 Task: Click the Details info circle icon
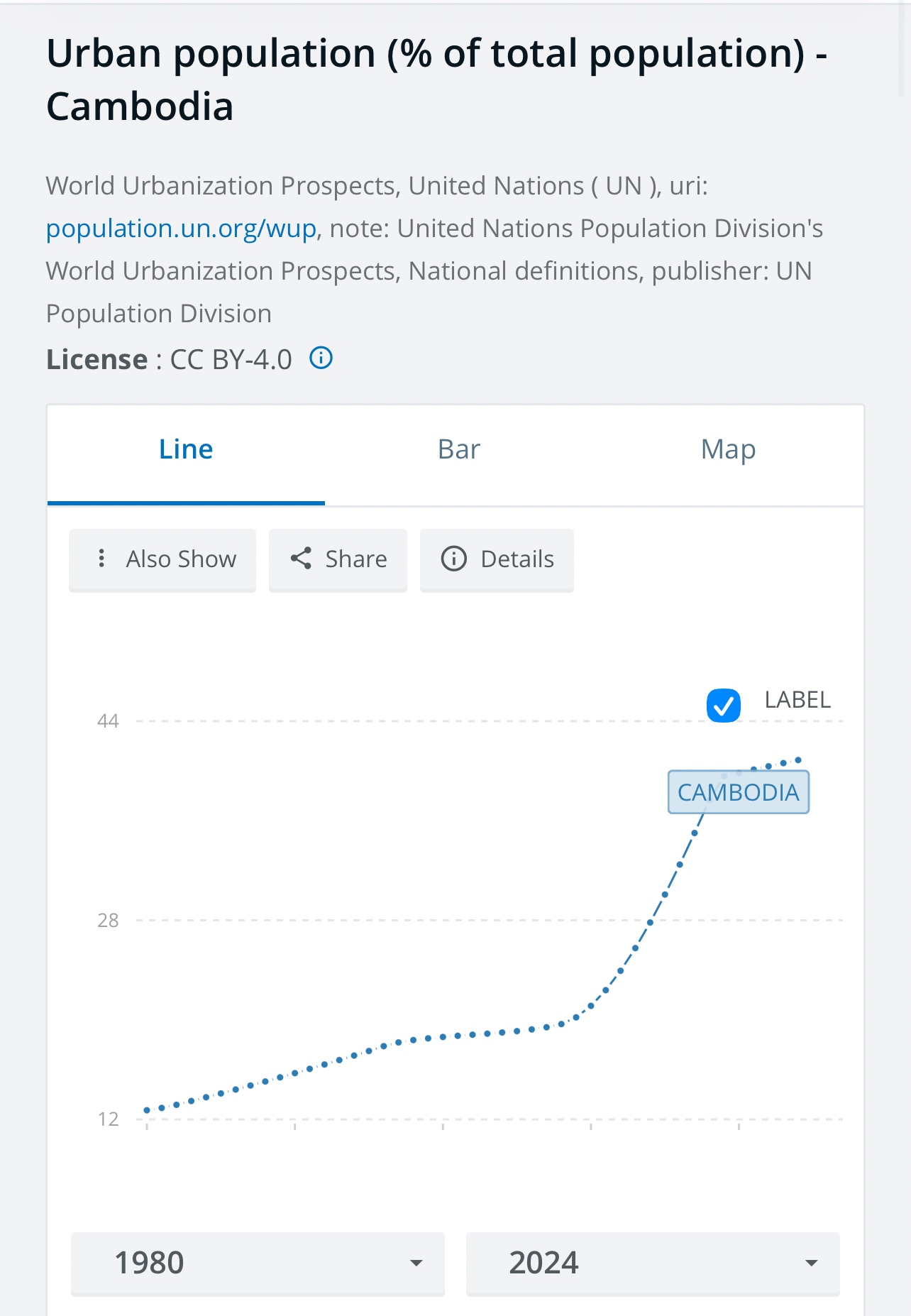453,559
